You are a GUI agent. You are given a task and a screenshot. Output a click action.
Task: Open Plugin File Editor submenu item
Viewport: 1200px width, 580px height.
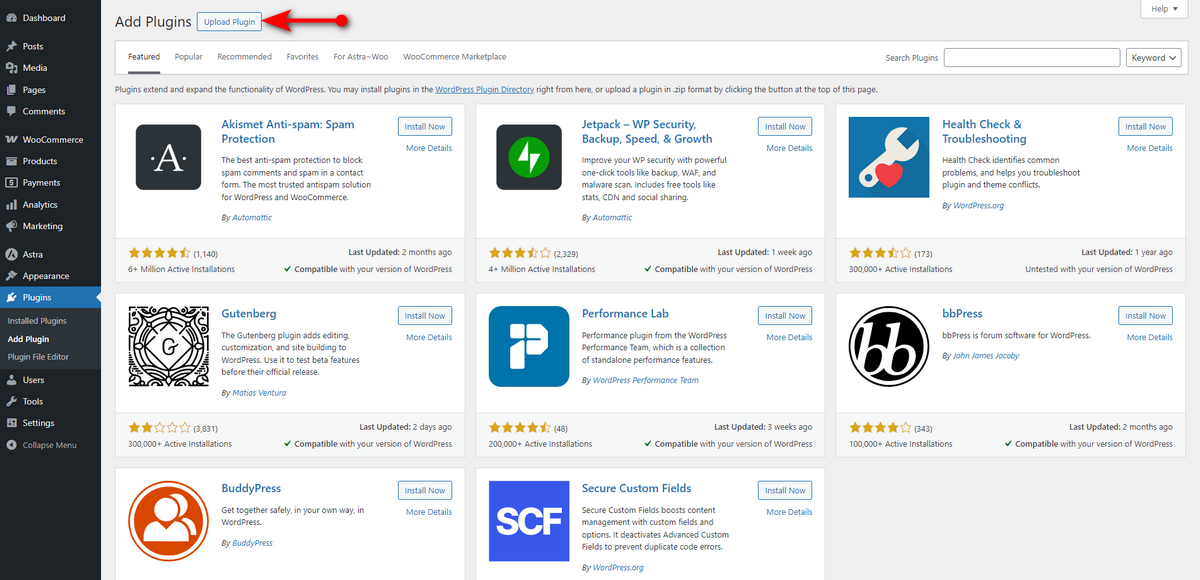[x=38, y=357]
